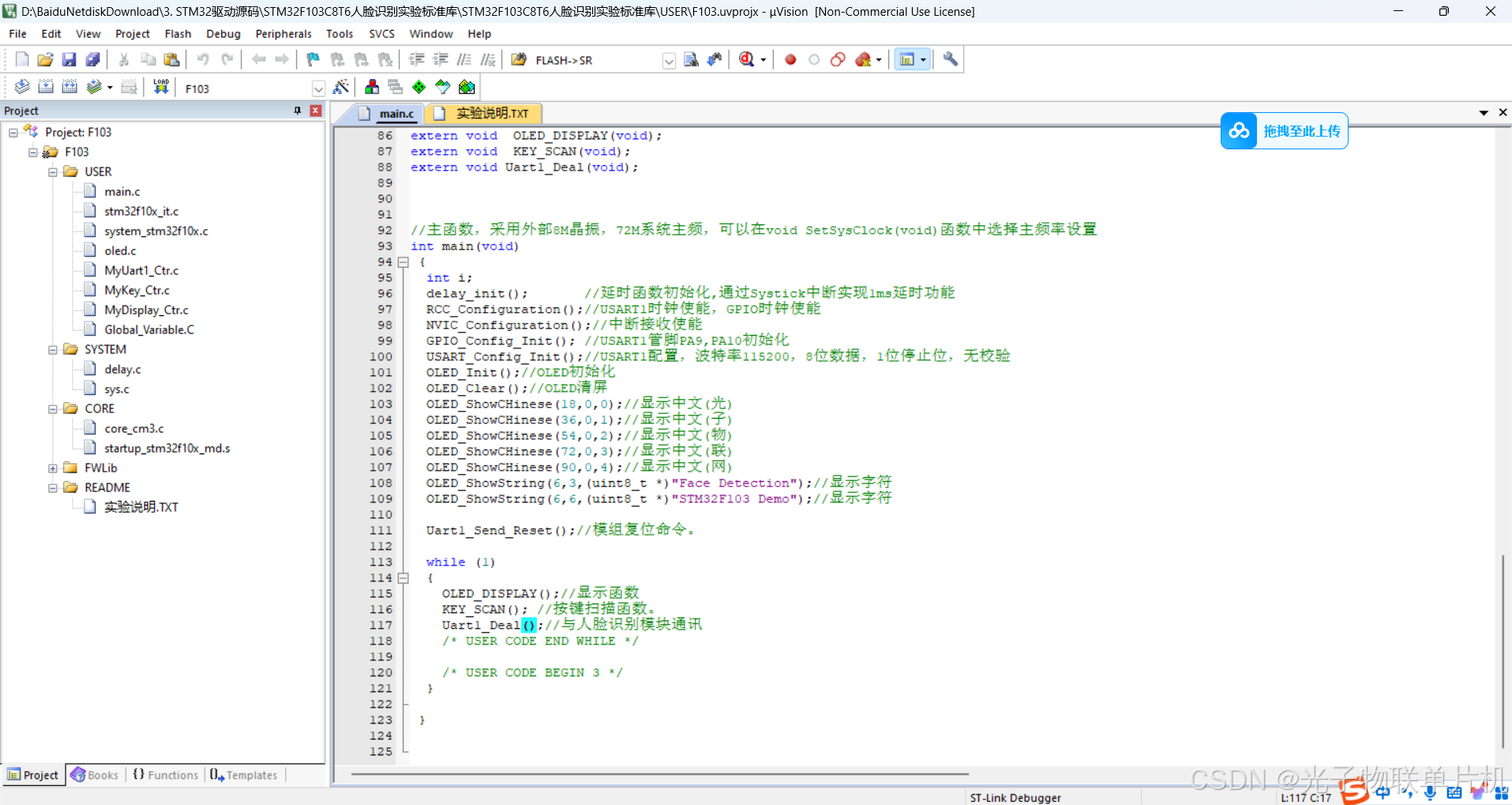Switch to Templates panel tab
Screen dimensions: 1512x805
coord(244,775)
